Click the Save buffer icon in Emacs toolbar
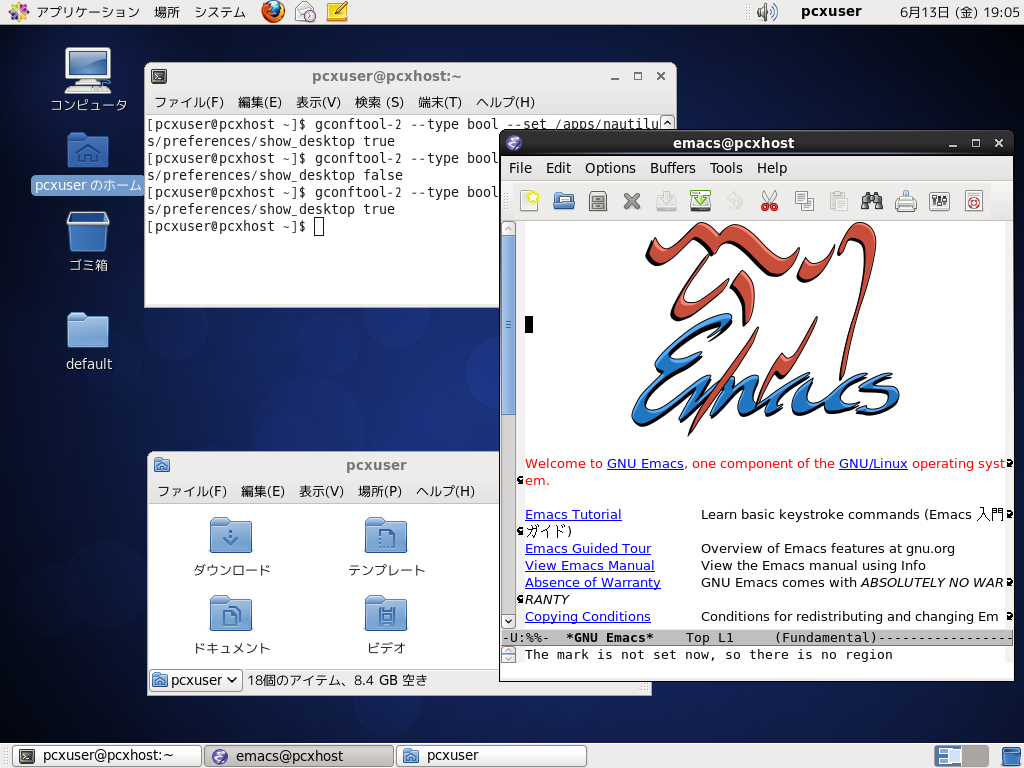 tap(665, 200)
